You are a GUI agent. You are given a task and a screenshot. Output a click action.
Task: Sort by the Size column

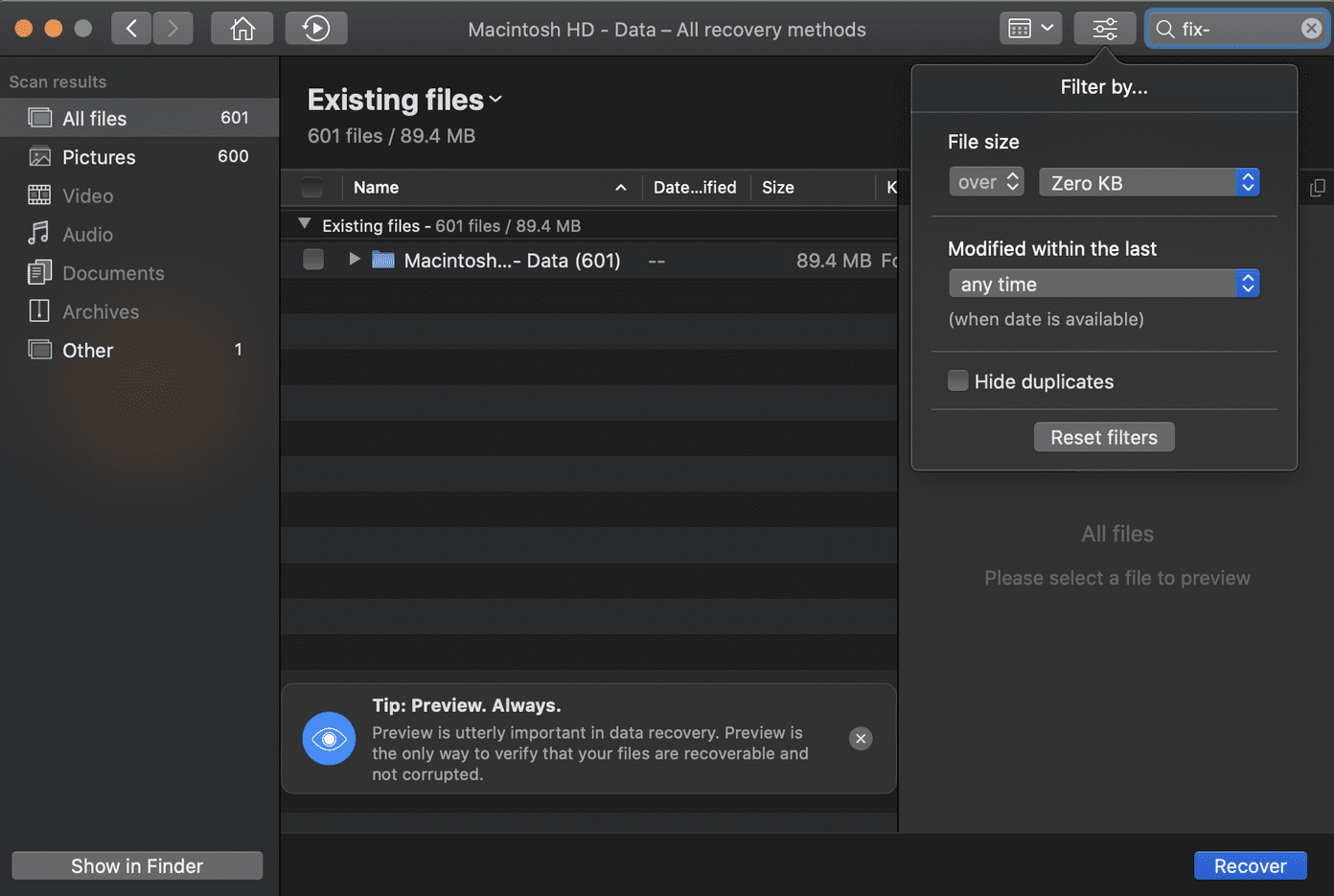[x=813, y=188]
